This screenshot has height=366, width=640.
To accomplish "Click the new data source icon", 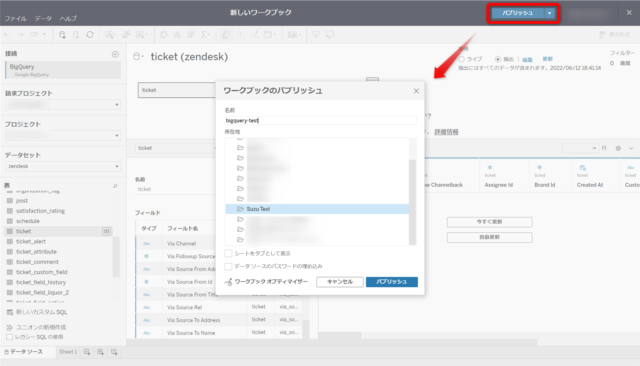I will click(x=62, y=35).
